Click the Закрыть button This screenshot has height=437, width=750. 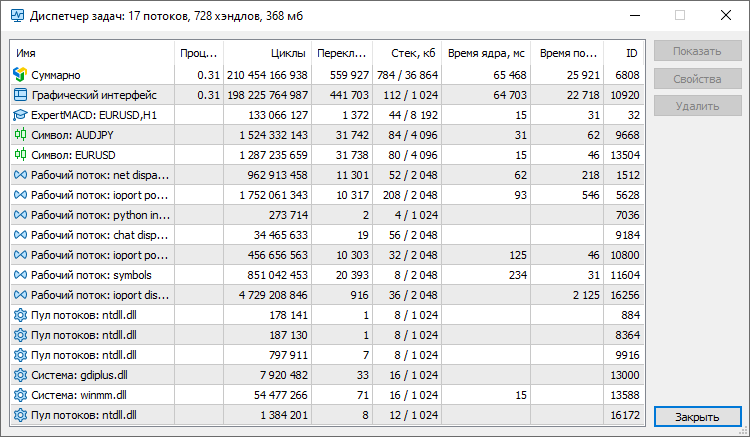coord(697,416)
